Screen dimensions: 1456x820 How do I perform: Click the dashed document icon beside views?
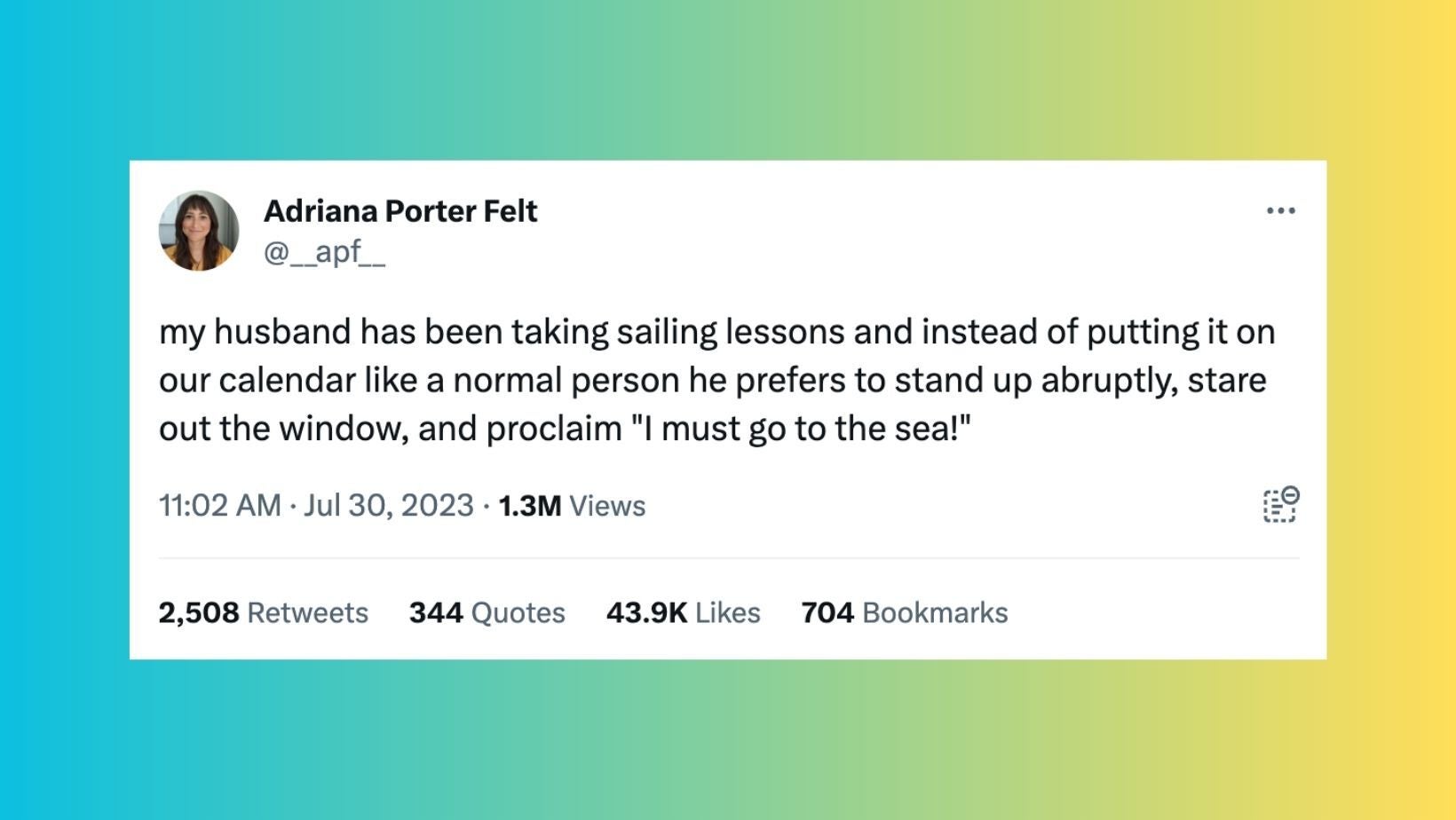1280,505
